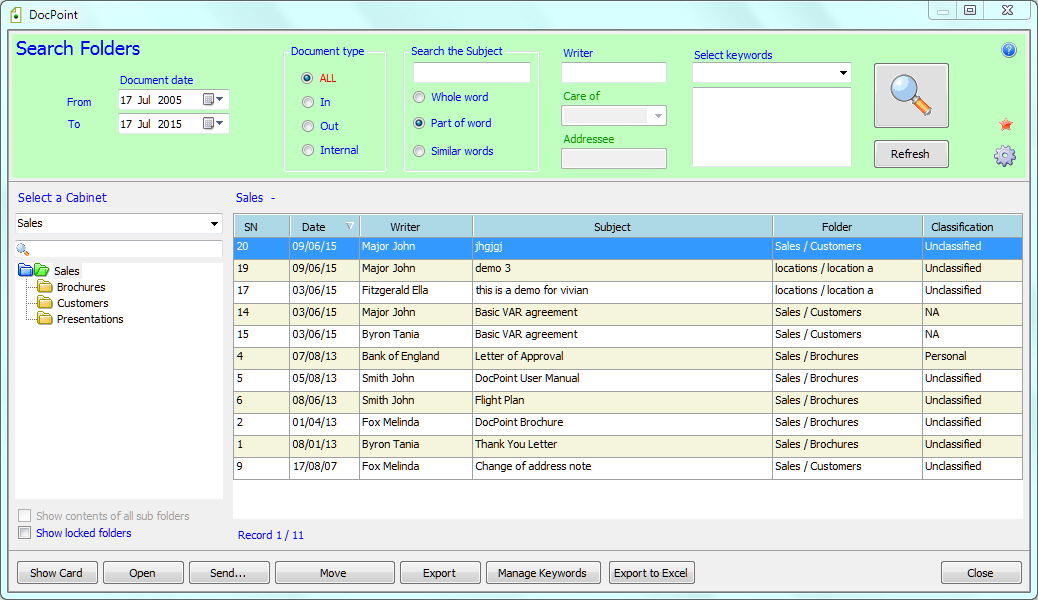The image size is (1038, 600).
Task: Check the Show locked folders checkbox
Action: tap(24, 533)
